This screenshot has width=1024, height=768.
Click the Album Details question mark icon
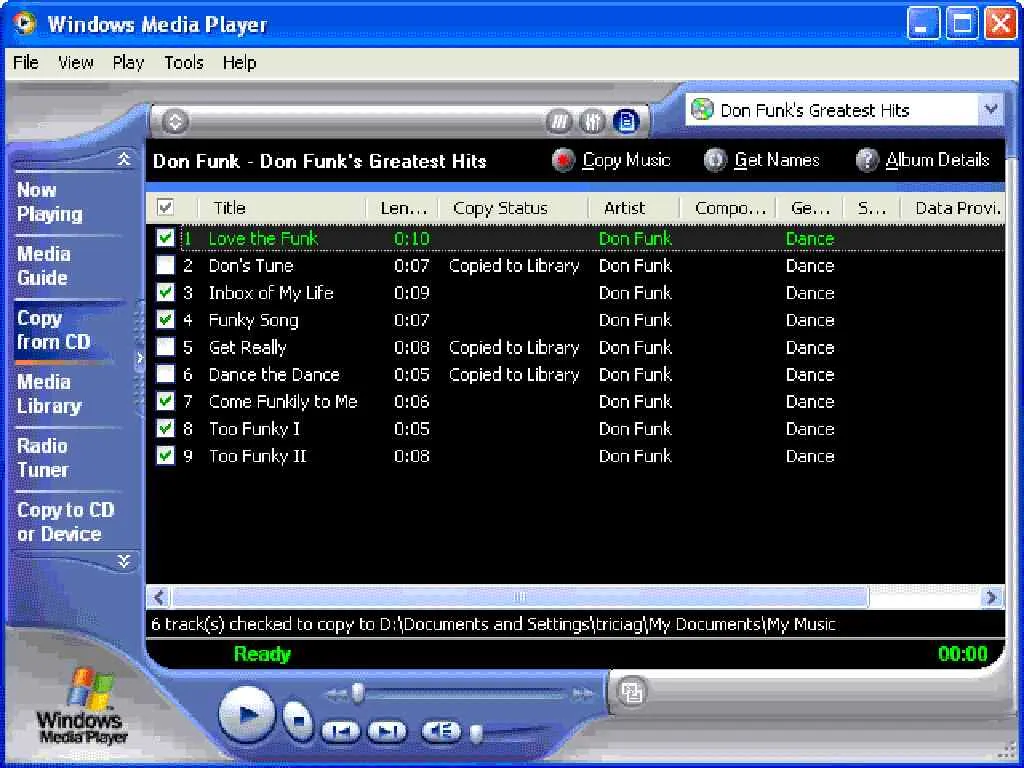click(867, 160)
